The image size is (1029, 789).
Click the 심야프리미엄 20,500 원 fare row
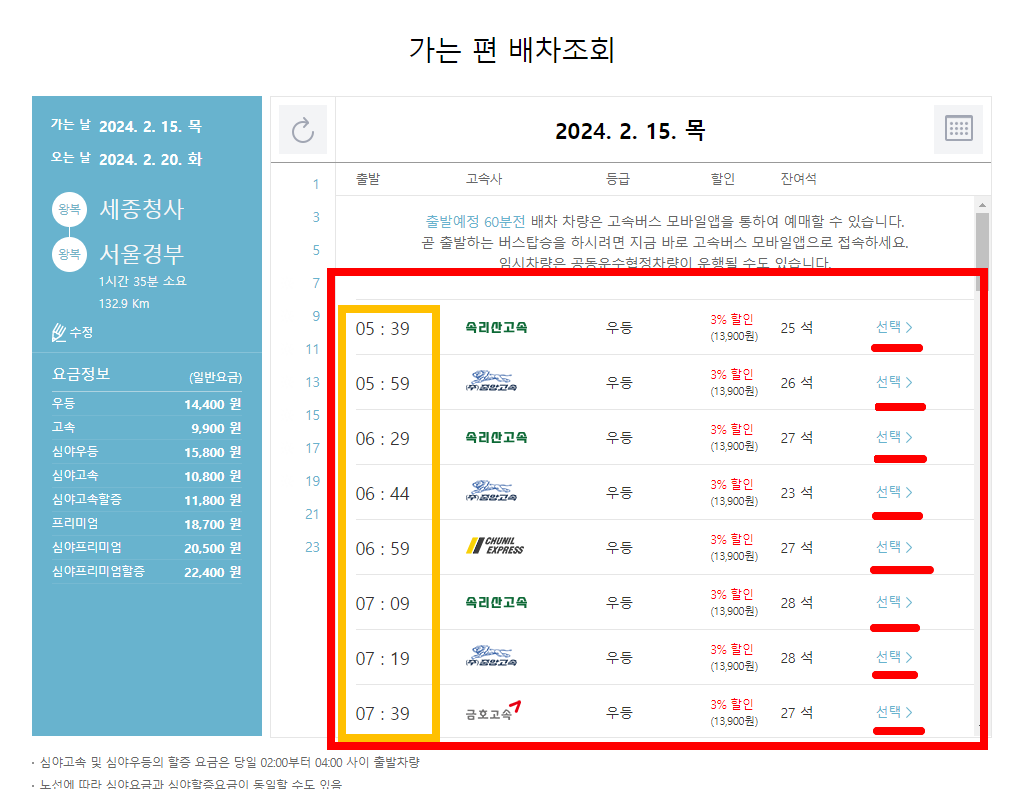pyautogui.click(x=146, y=547)
